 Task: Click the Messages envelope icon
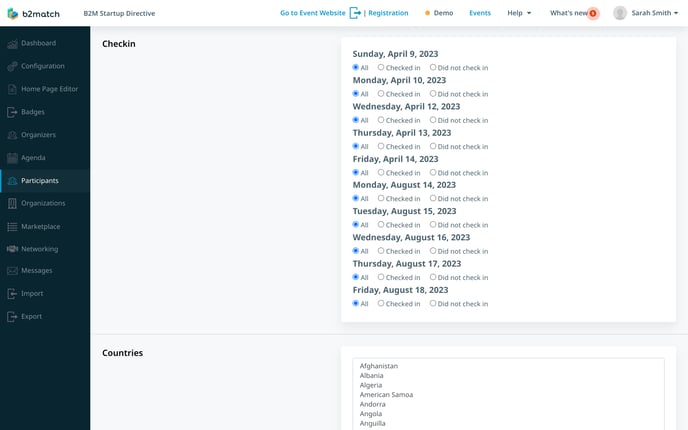point(12,271)
